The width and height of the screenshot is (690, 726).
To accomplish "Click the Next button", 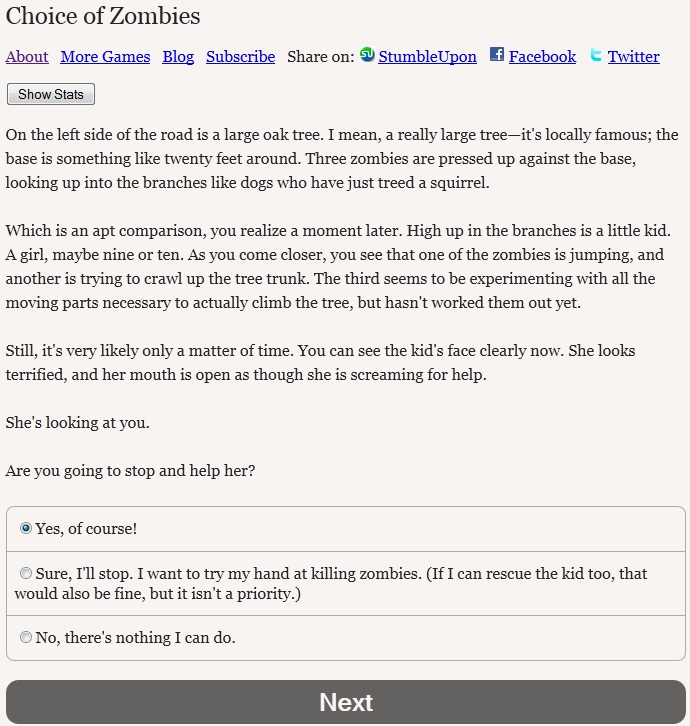I will (345, 702).
